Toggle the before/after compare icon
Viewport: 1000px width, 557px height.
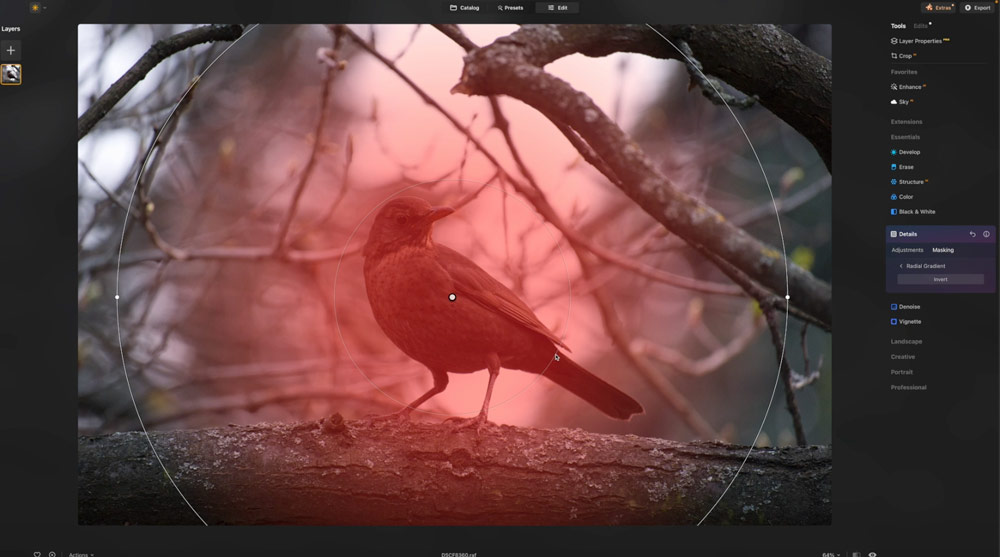point(857,554)
